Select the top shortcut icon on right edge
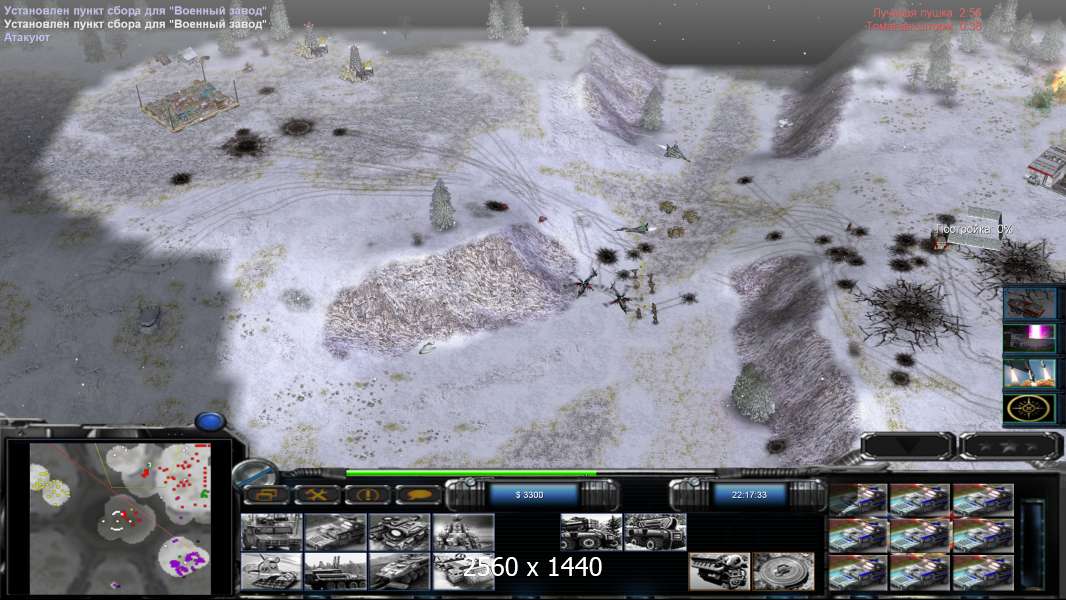This screenshot has height=600, width=1066. [x=1031, y=303]
